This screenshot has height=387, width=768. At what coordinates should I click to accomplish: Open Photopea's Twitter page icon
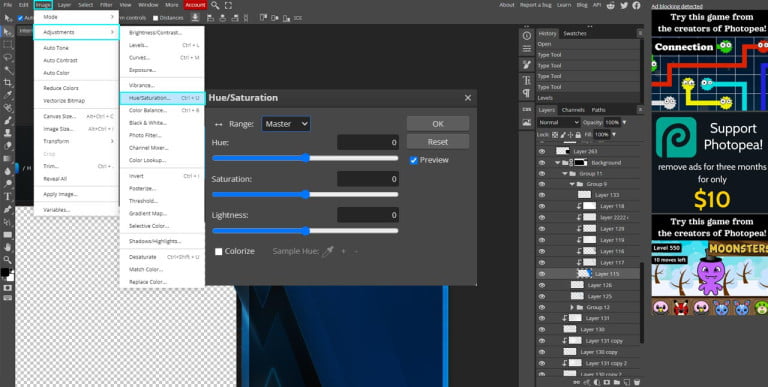pyautogui.click(x=624, y=5)
